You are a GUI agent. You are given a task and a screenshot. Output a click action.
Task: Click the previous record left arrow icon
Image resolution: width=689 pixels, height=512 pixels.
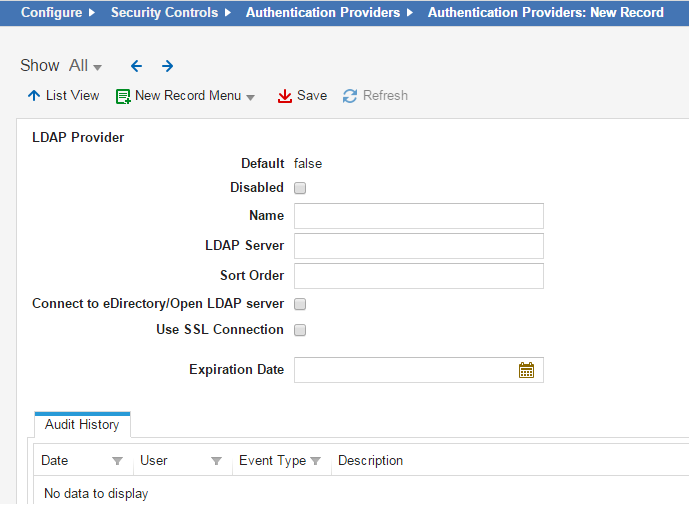[x=136, y=66]
